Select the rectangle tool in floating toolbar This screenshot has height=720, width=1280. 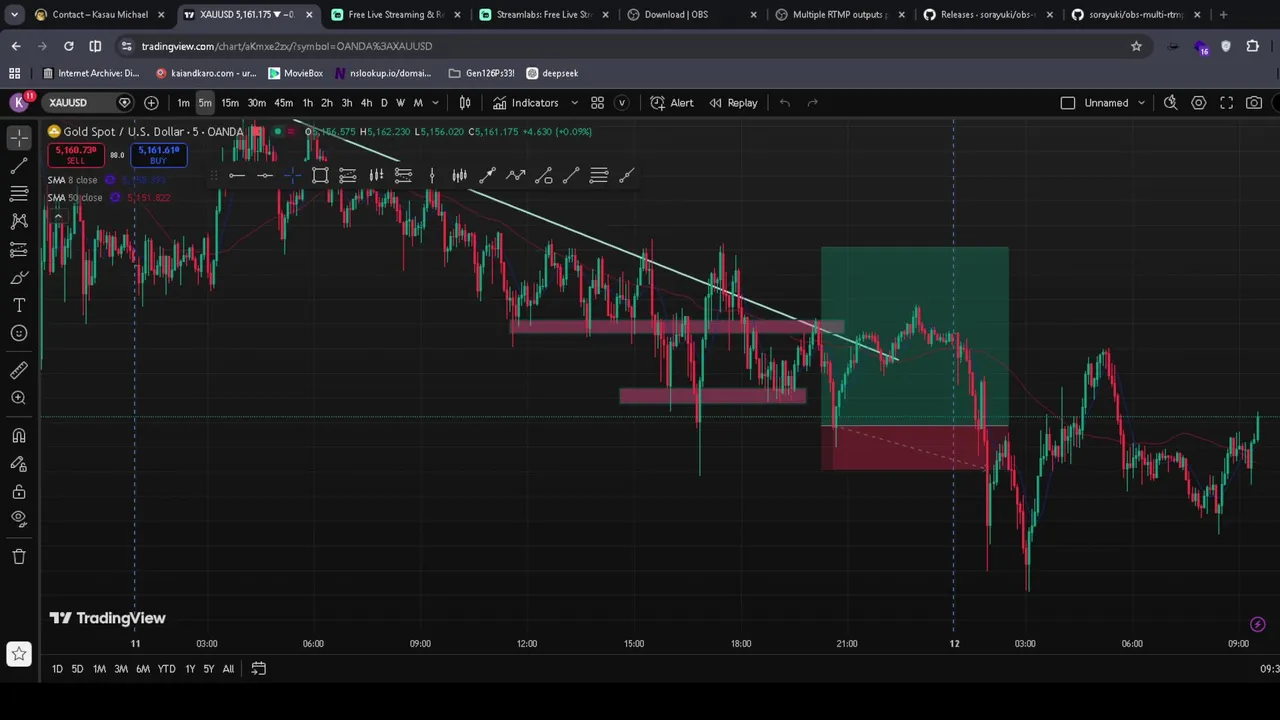tap(320, 176)
